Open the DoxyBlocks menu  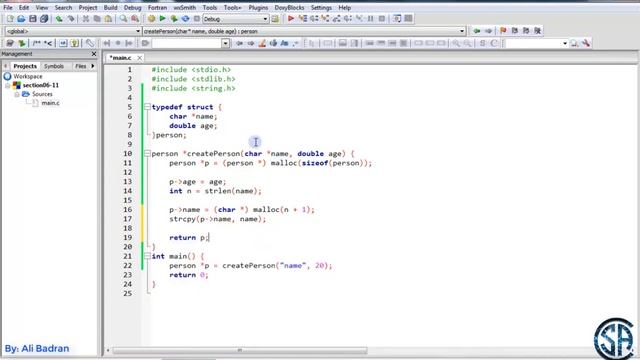point(289,7)
